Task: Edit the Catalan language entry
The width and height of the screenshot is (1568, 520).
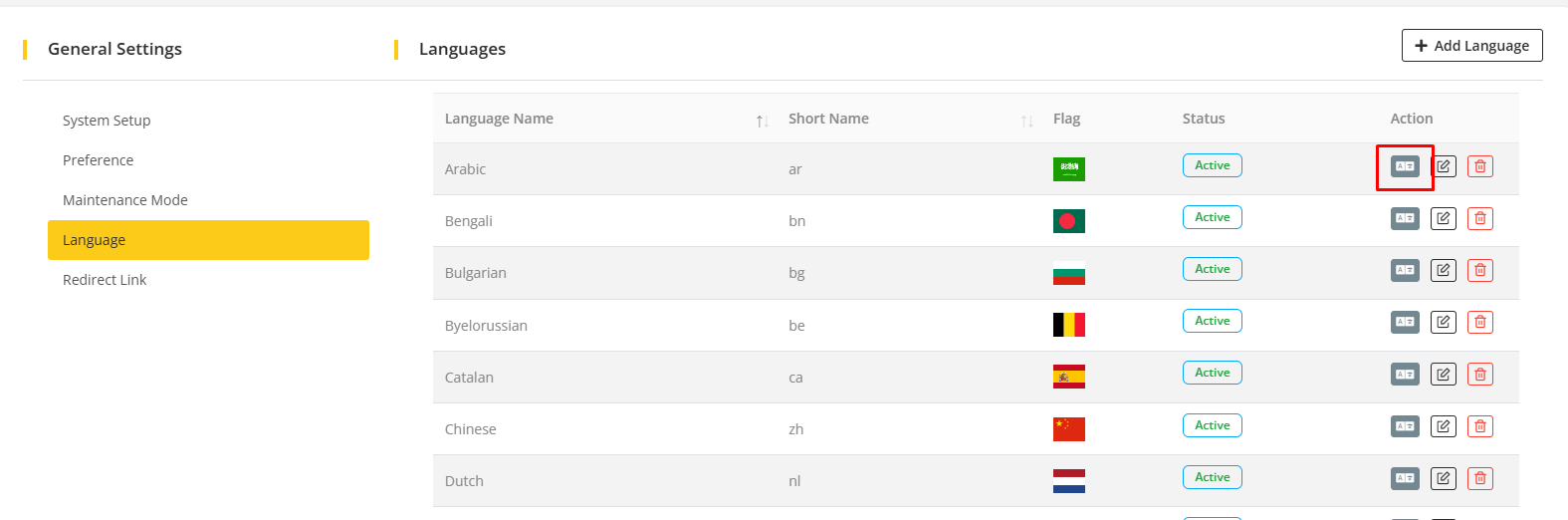Action: pyautogui.click(x=1443, y=374)
